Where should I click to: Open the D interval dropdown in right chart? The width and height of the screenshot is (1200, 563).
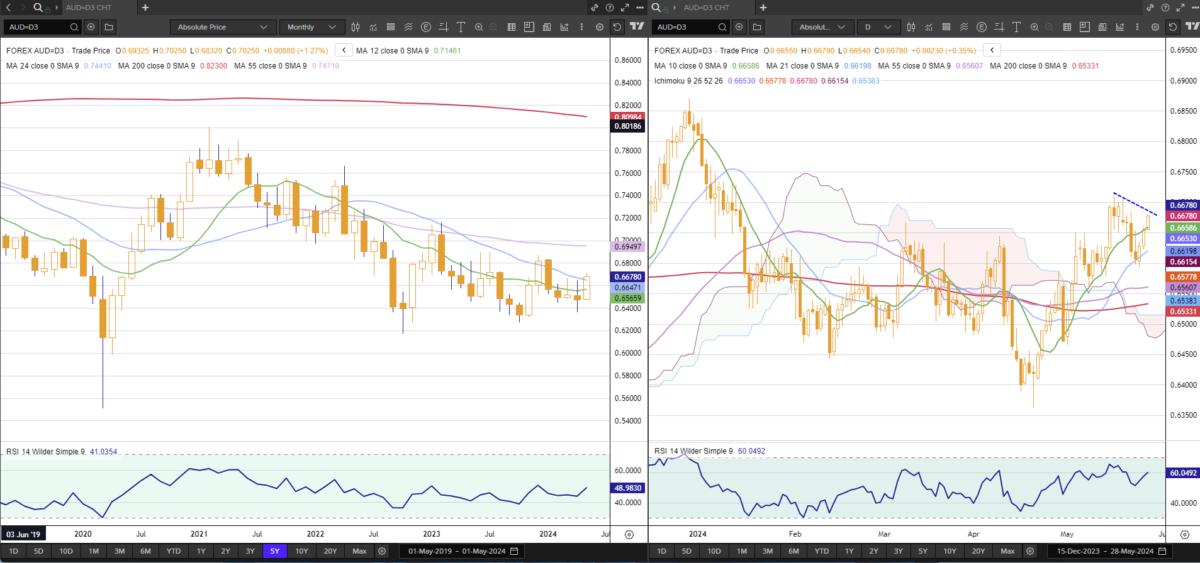tap(878, 27)
